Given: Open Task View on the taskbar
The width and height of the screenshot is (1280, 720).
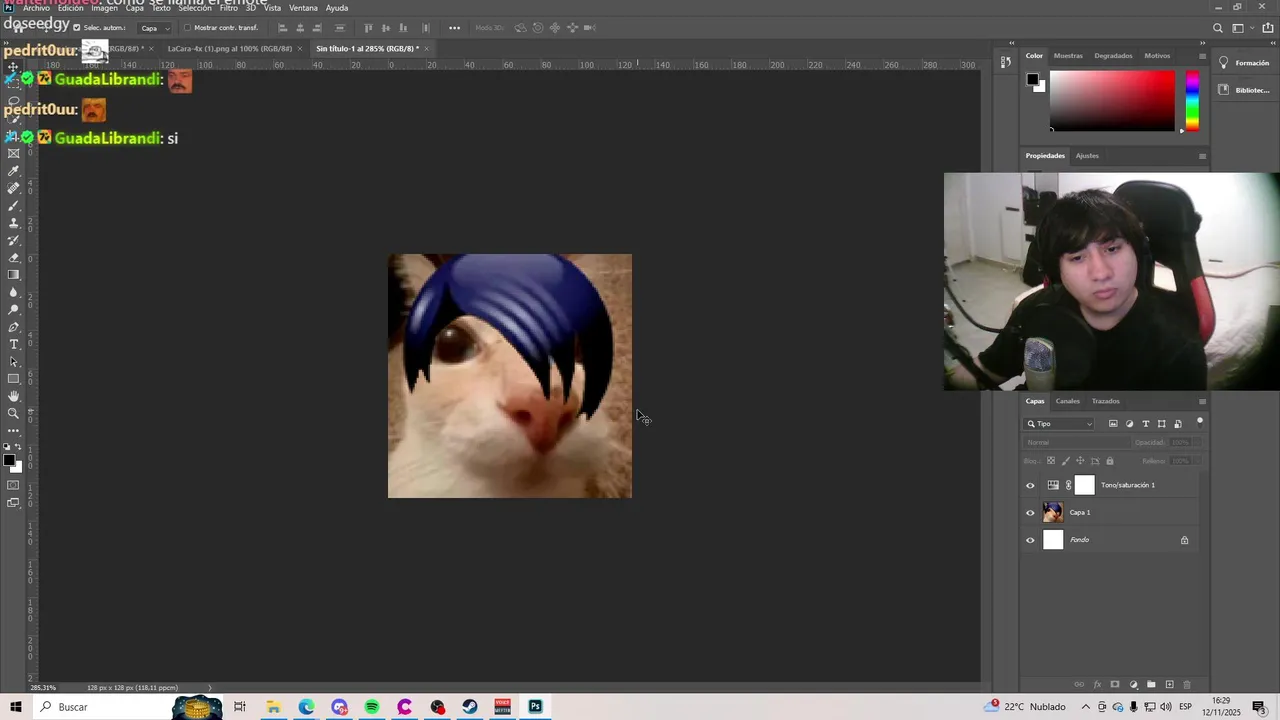Looking at the screenshot, I should (x=240, y=707).
